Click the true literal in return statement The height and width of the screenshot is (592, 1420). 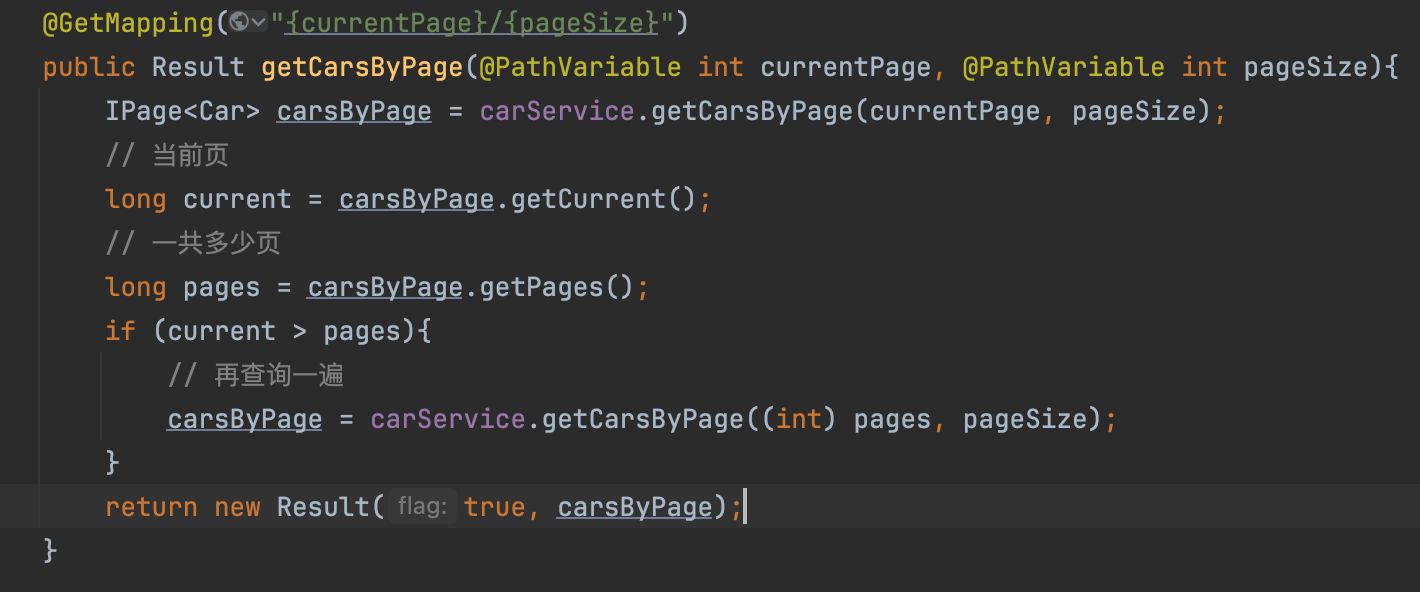495,507
